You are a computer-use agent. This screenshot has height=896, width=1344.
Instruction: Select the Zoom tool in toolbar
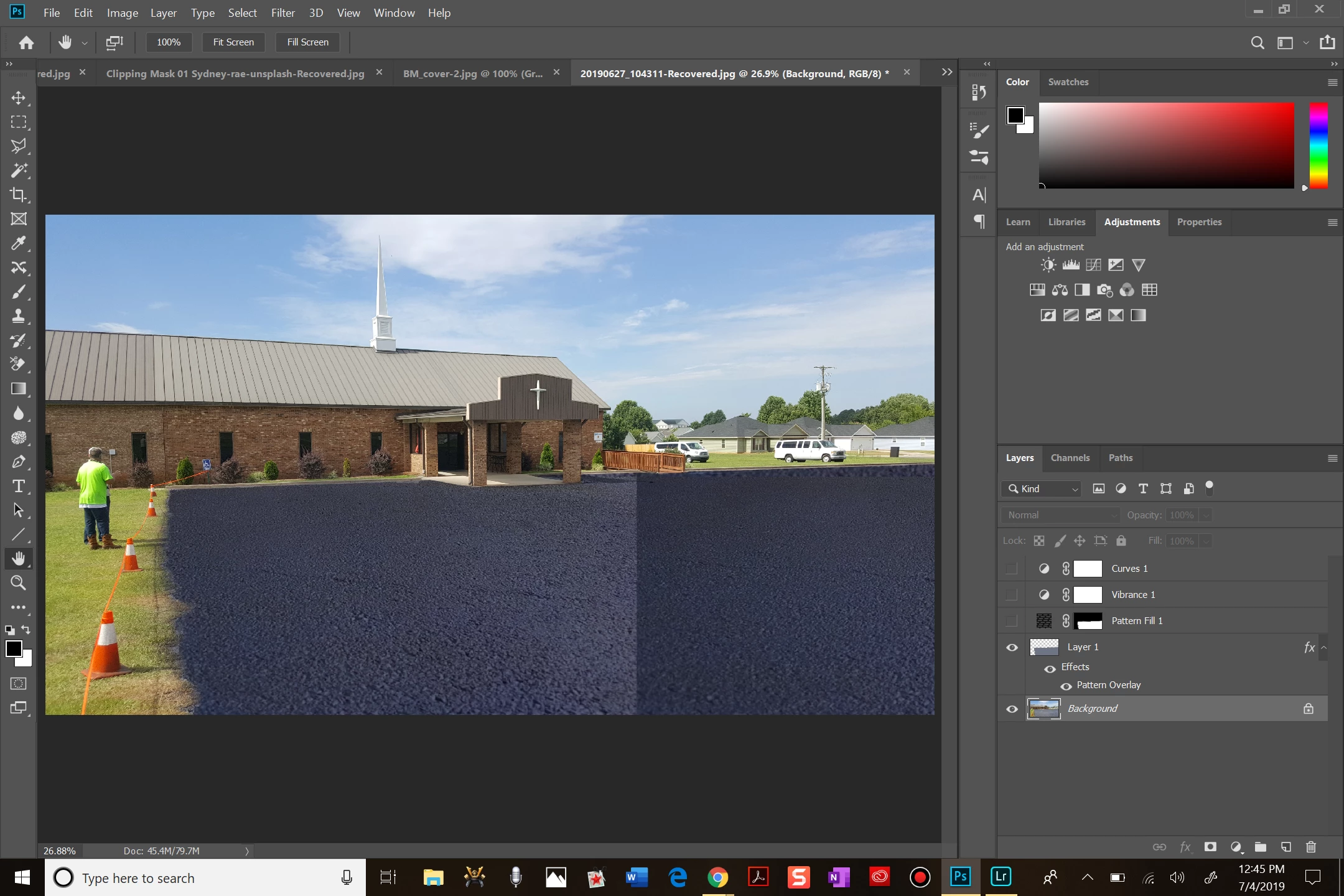pyautogui.click(x=19, y=583)
